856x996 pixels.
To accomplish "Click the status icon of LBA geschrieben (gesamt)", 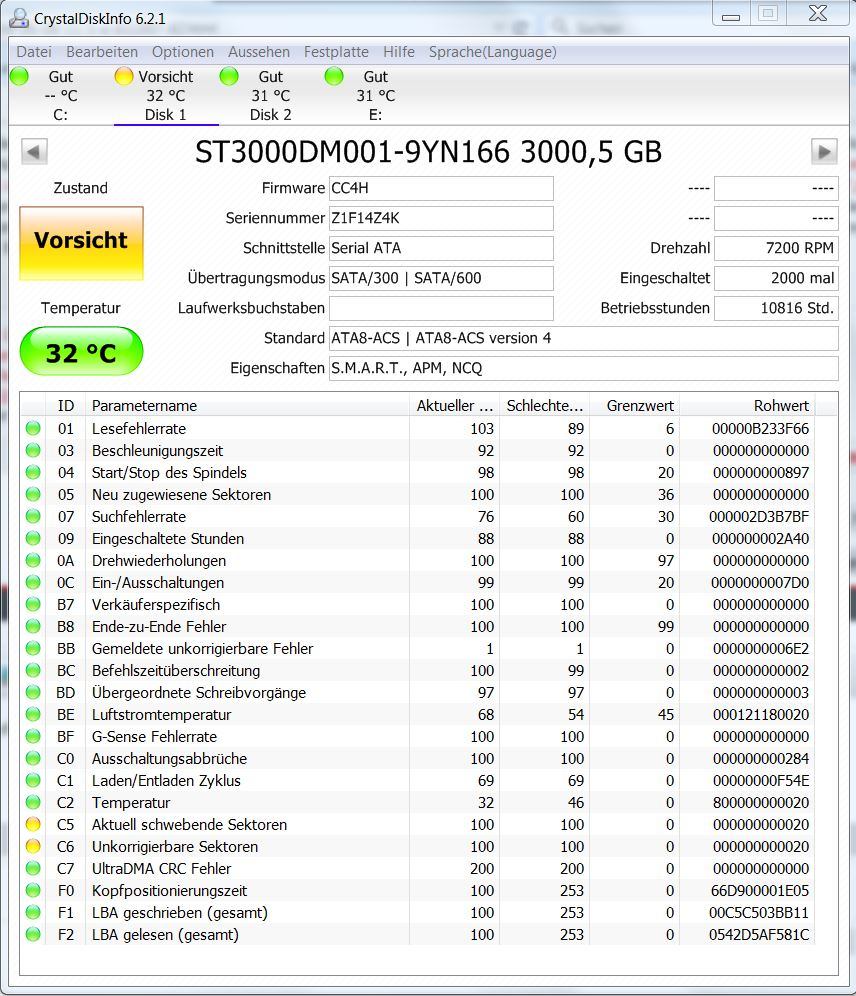I will tap(33, 913).
